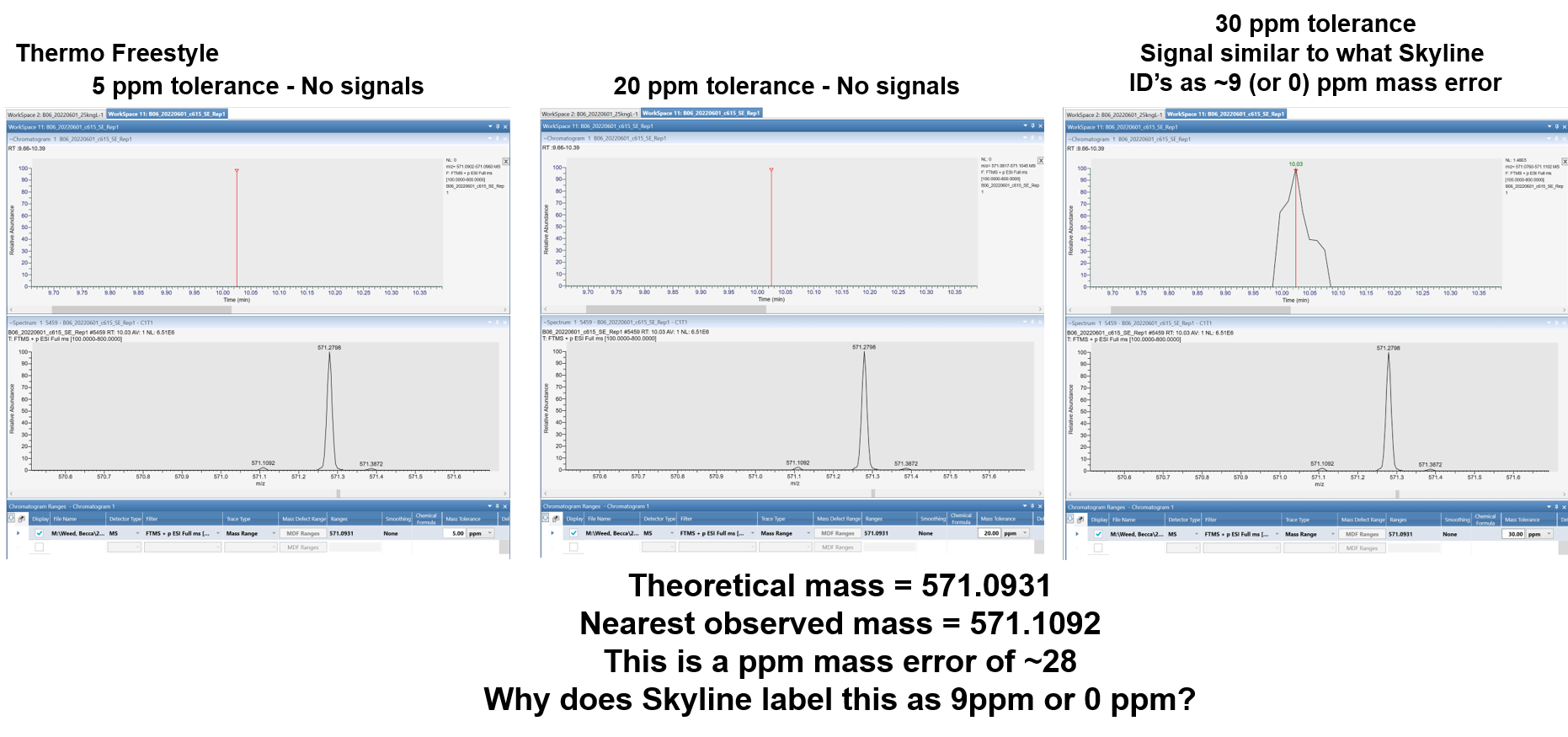Close the legend box in the leftmost chromatogram

coord(505,161)
